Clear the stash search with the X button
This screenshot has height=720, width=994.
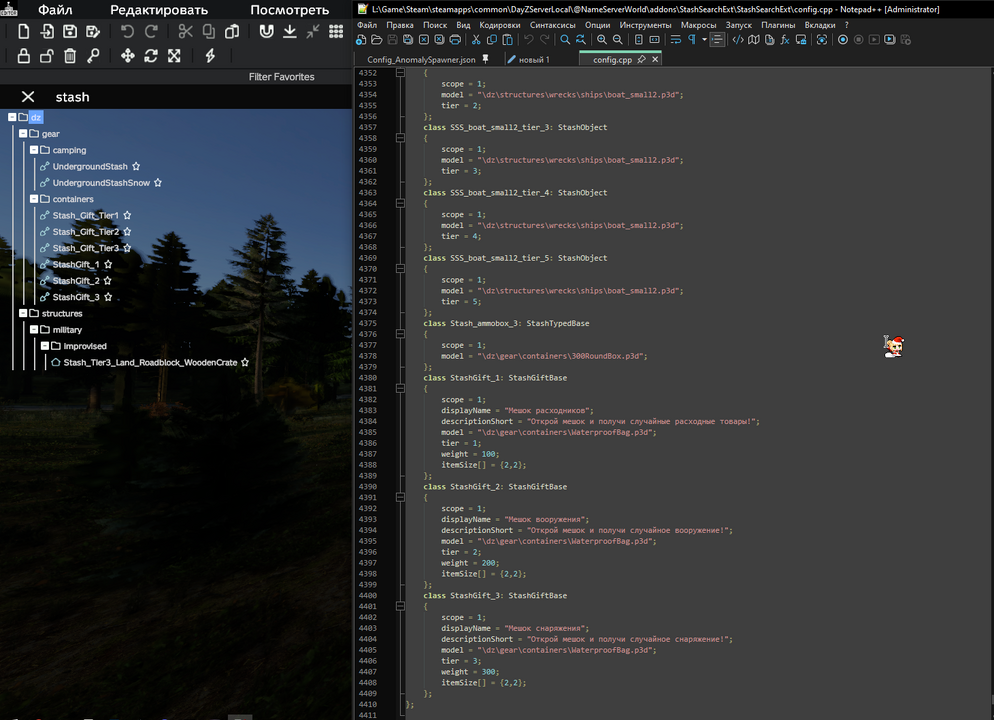28,96
